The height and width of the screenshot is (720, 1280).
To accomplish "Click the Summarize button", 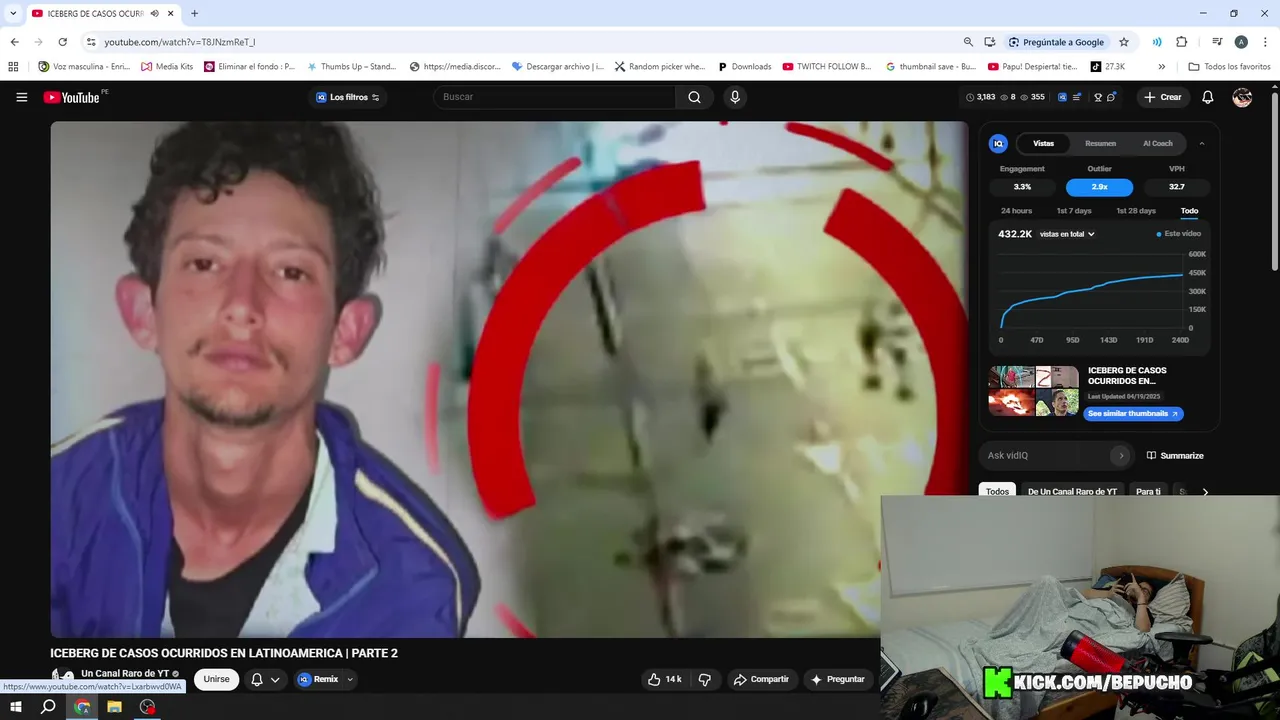I will (x=1175, y=455).
